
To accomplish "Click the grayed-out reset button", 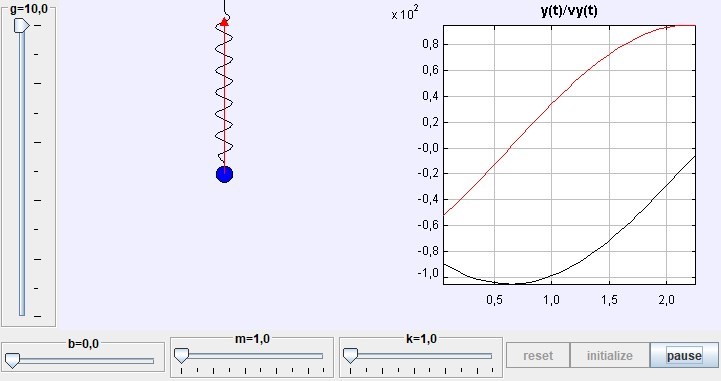I will [x=538, y=355].
